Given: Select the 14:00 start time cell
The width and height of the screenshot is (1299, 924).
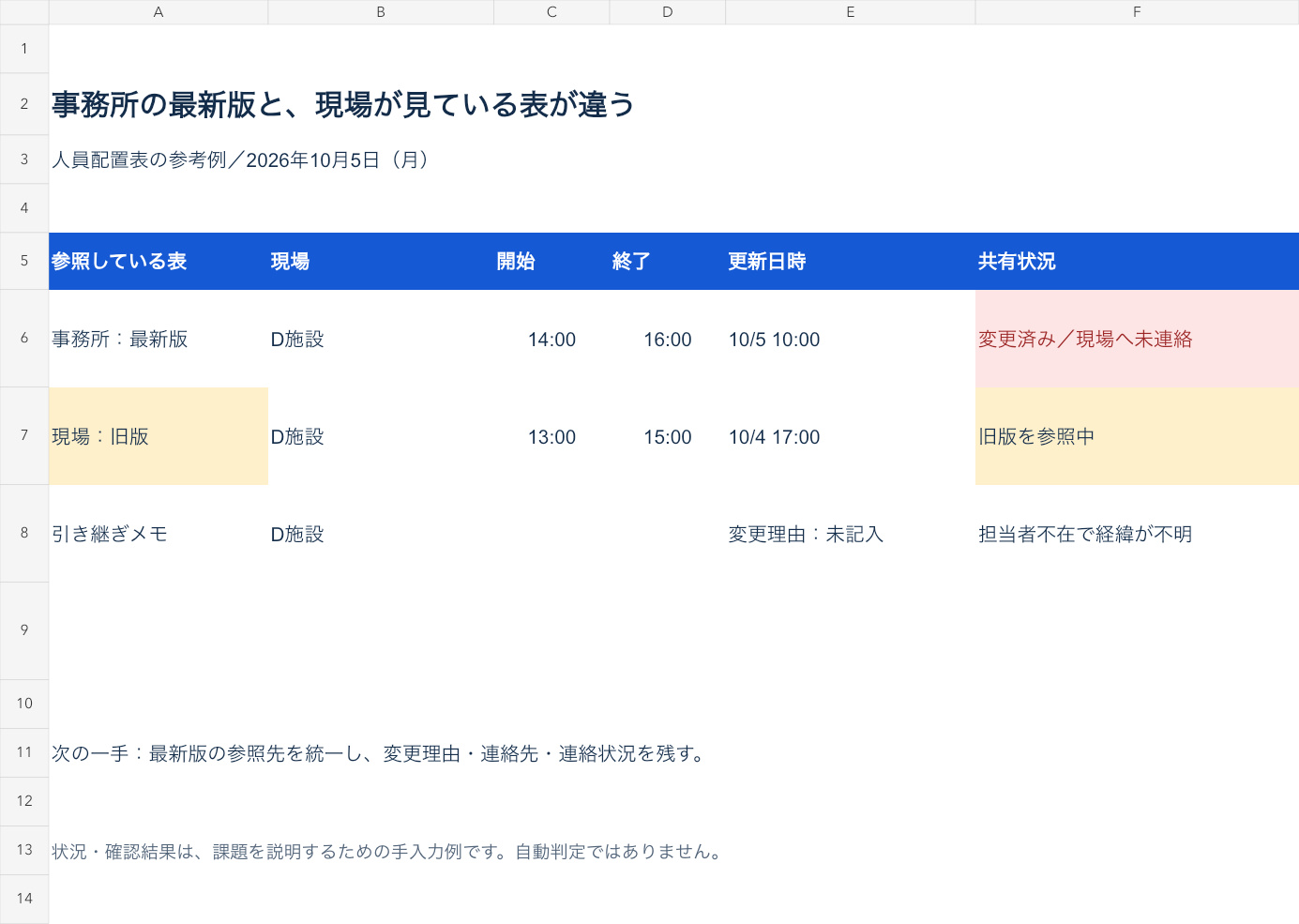Looking at the screenshot, I should (551, 339).
